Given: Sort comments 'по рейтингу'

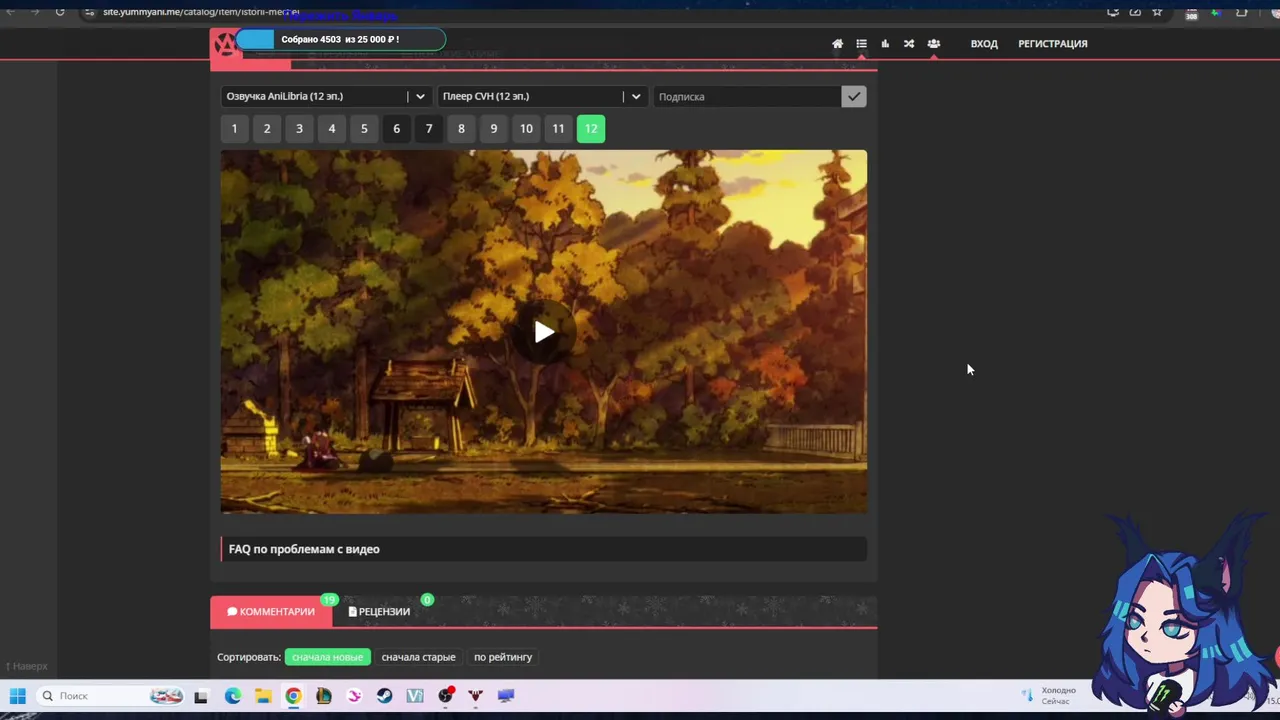Looking at the screenshot, I should point(503,657).
